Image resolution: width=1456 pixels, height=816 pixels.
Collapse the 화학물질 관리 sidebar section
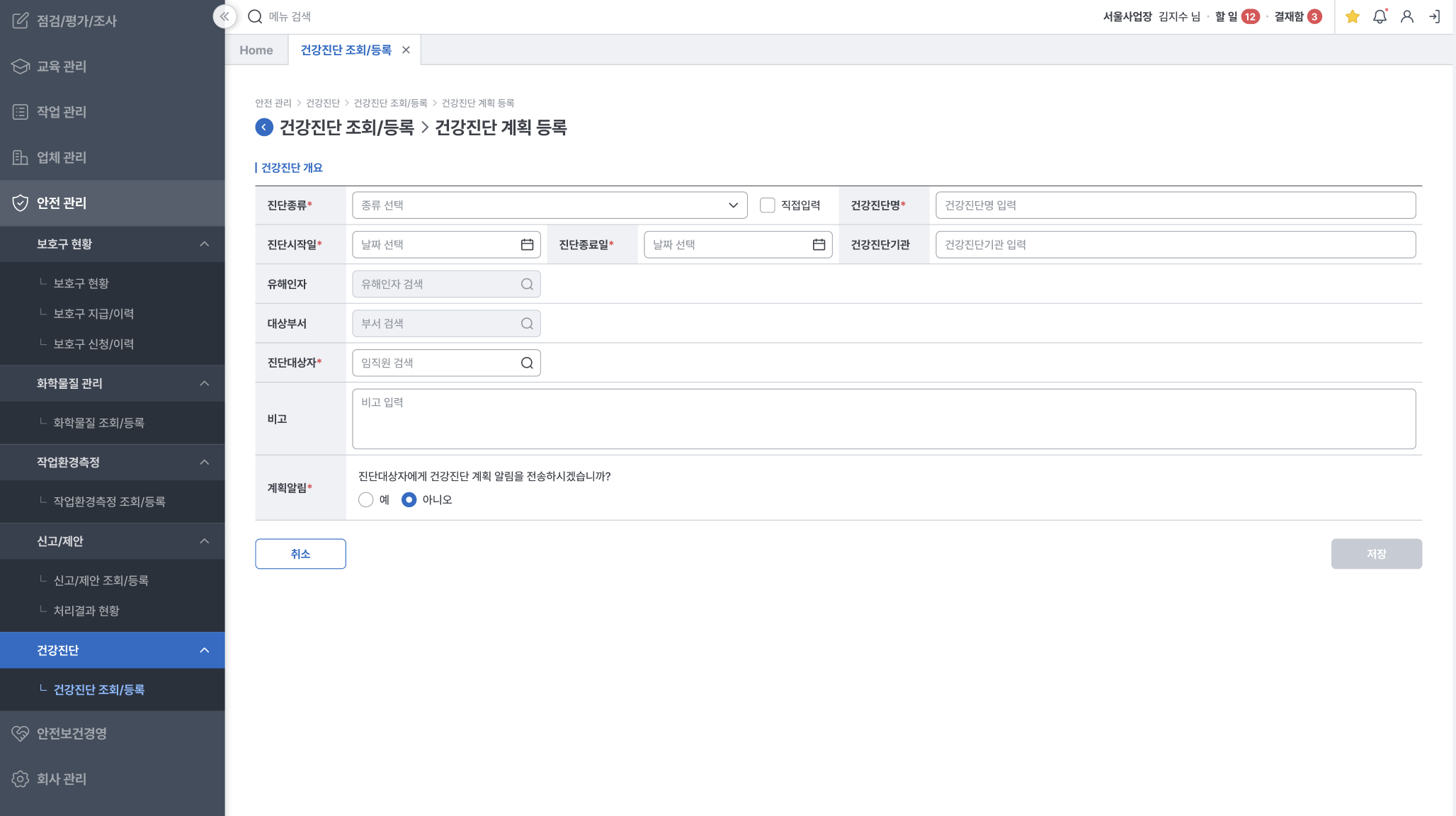[x=204, y=383]
